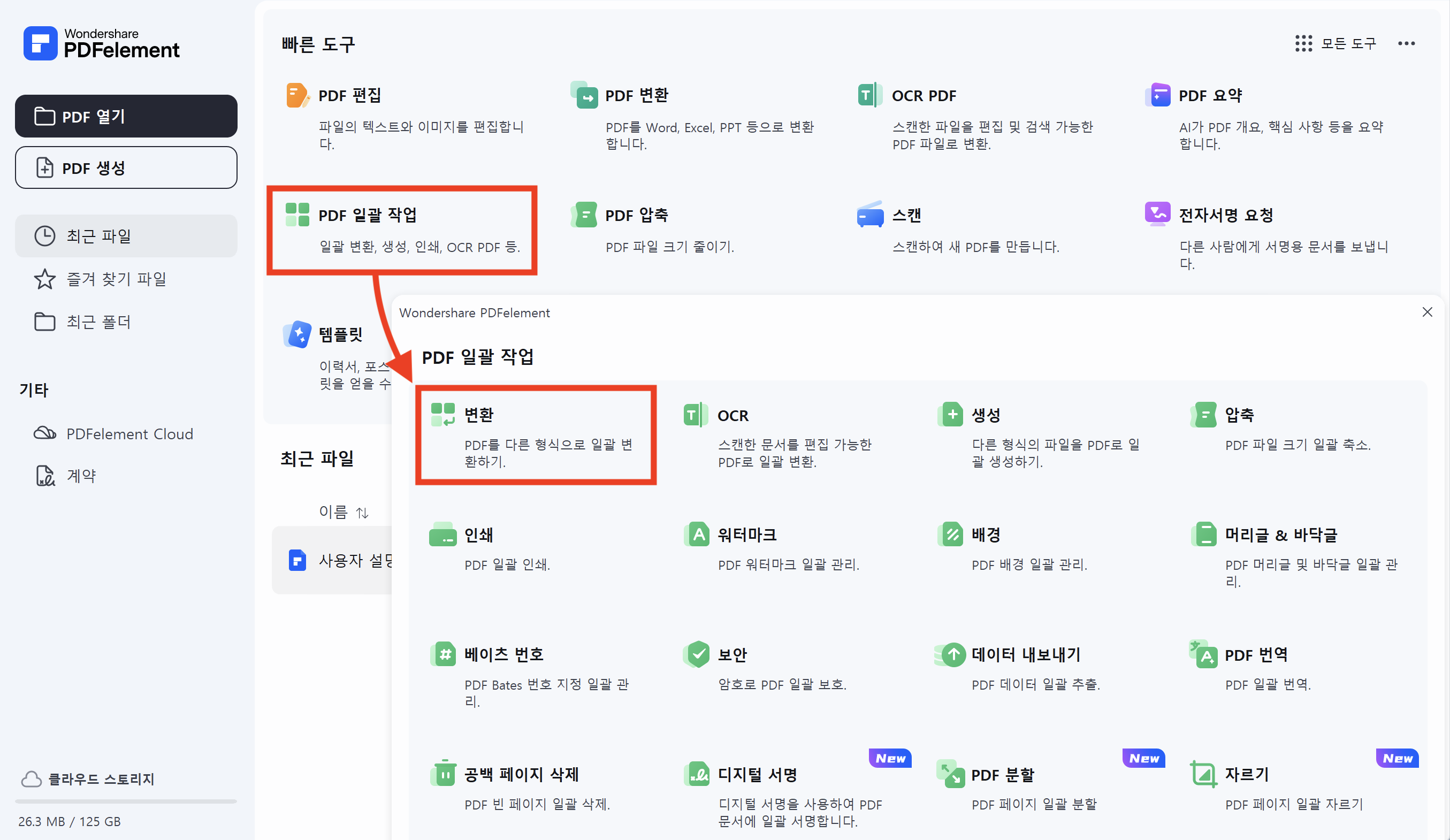
Task: Sort files by 이름 column arrow
Action: coord(362,512)
